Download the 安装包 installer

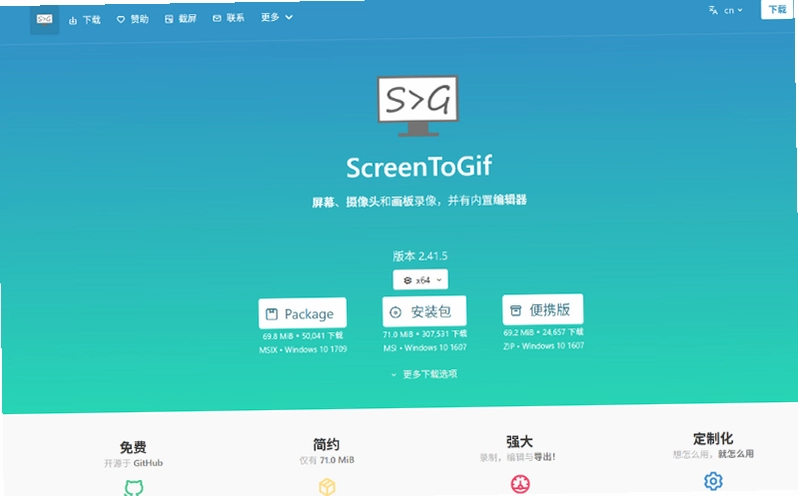[x=424, y=311]
